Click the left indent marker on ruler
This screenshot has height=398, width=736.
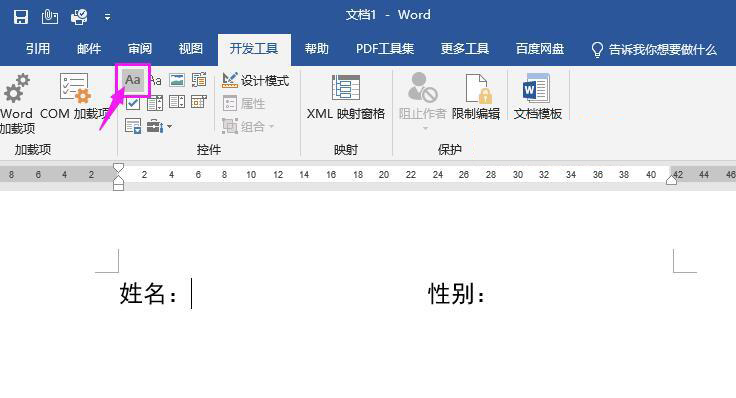[x=119, y=186]
